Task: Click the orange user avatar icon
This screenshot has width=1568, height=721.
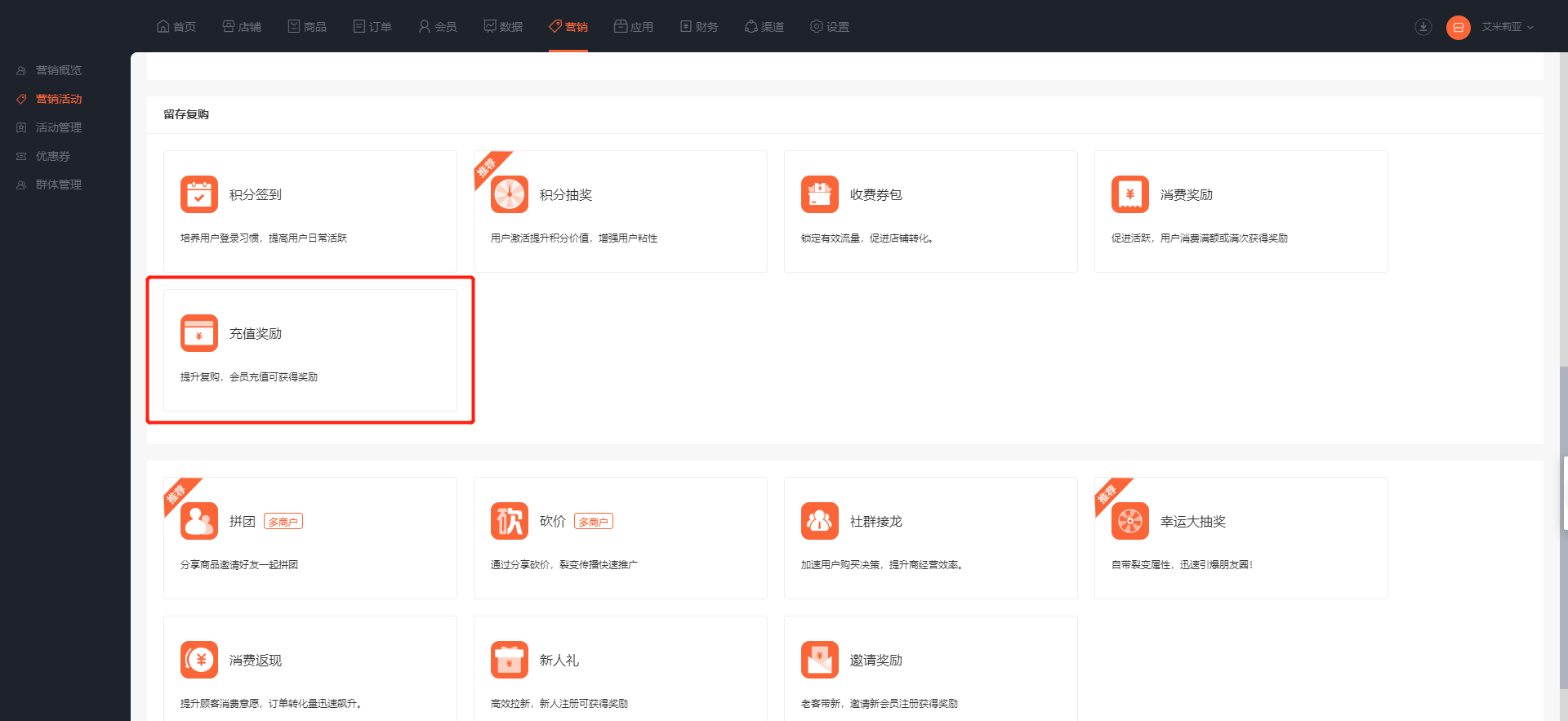Action: [1459, 28]
